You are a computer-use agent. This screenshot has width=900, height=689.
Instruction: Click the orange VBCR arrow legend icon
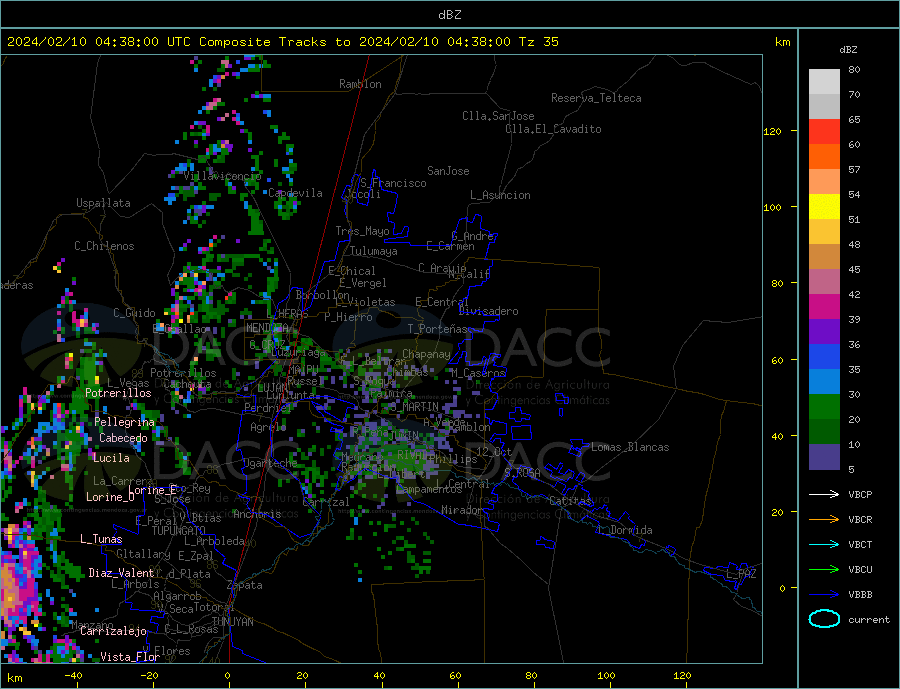pos(824,519)
